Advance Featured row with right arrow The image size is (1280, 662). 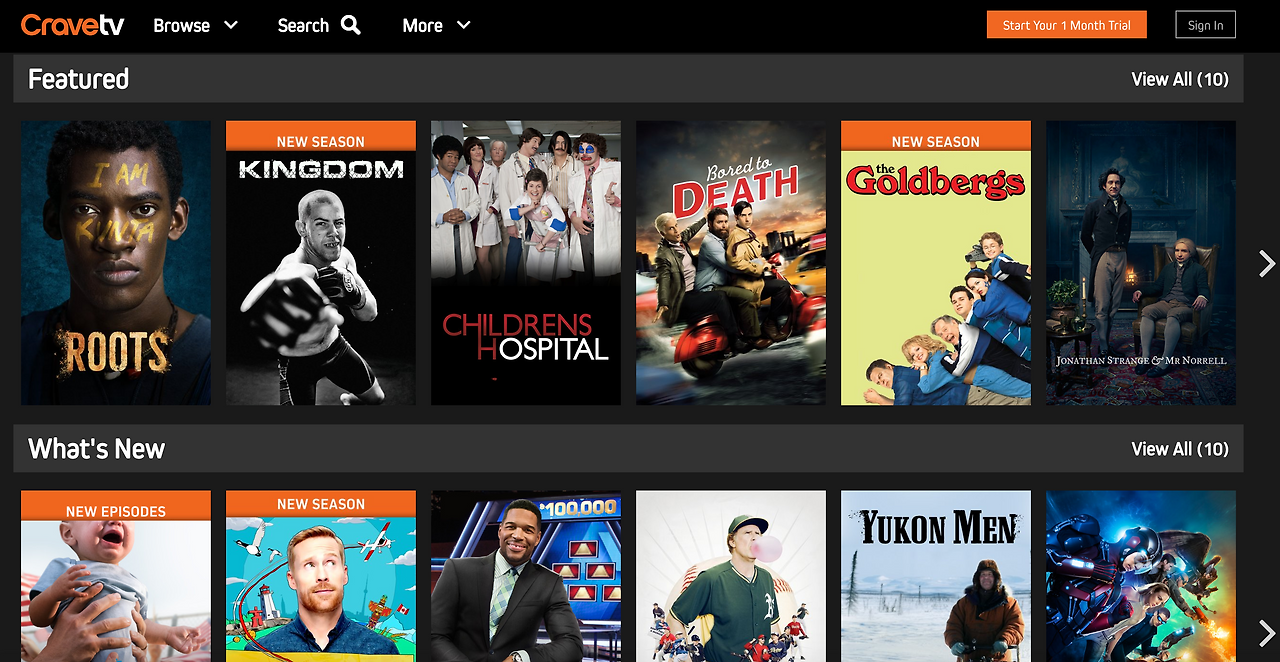click(1266, 263)
